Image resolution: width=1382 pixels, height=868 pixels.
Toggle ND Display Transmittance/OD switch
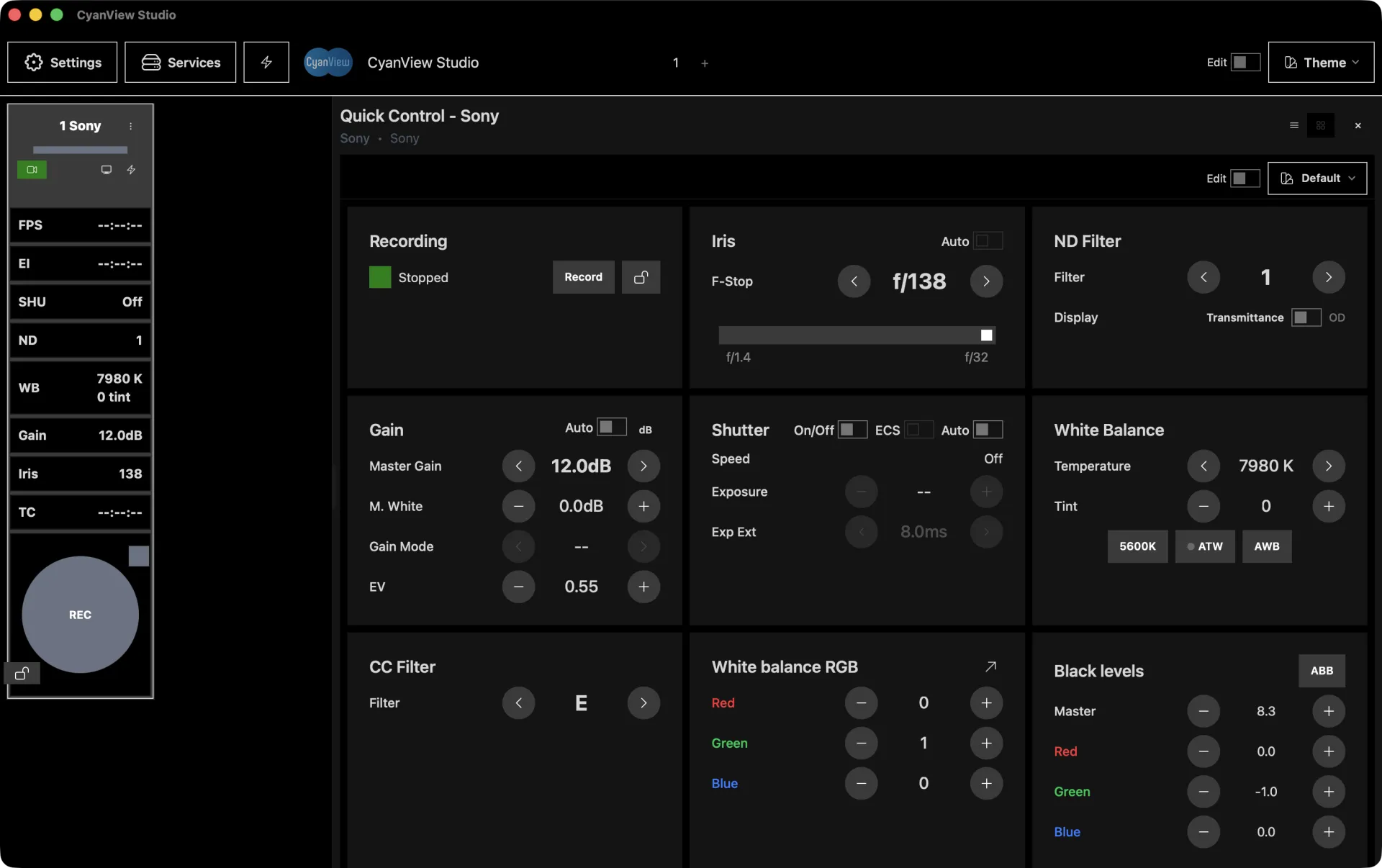pos(1306,317)
